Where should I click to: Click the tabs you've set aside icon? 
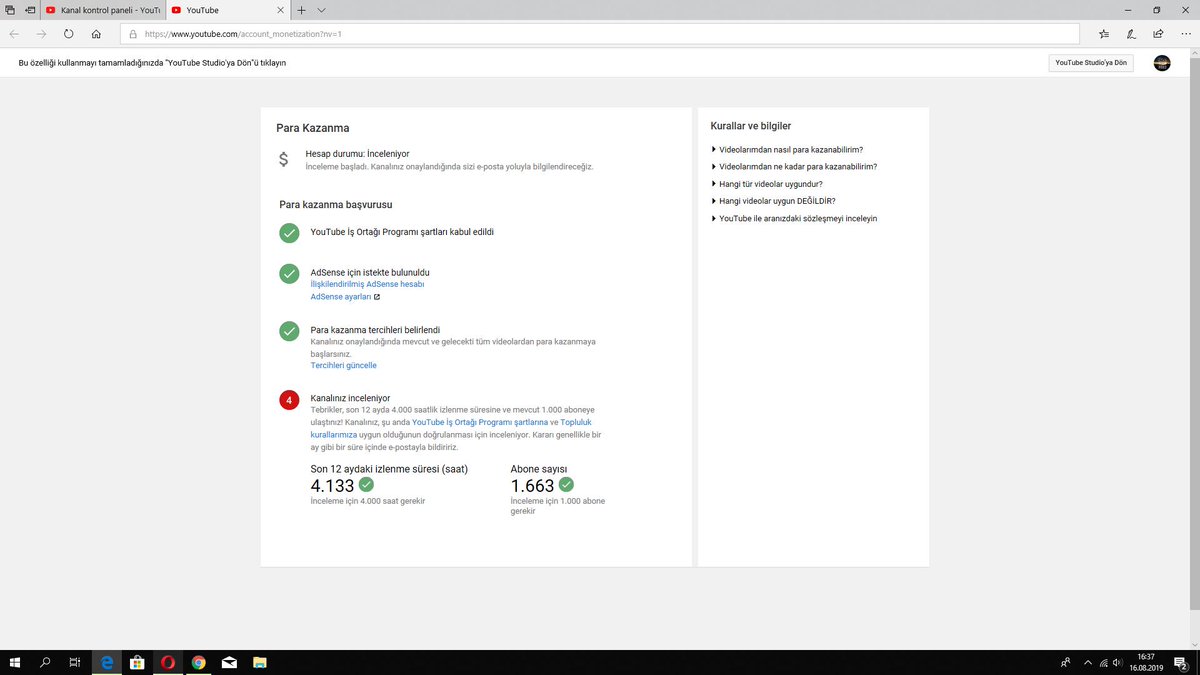click(x=10, y=10)
